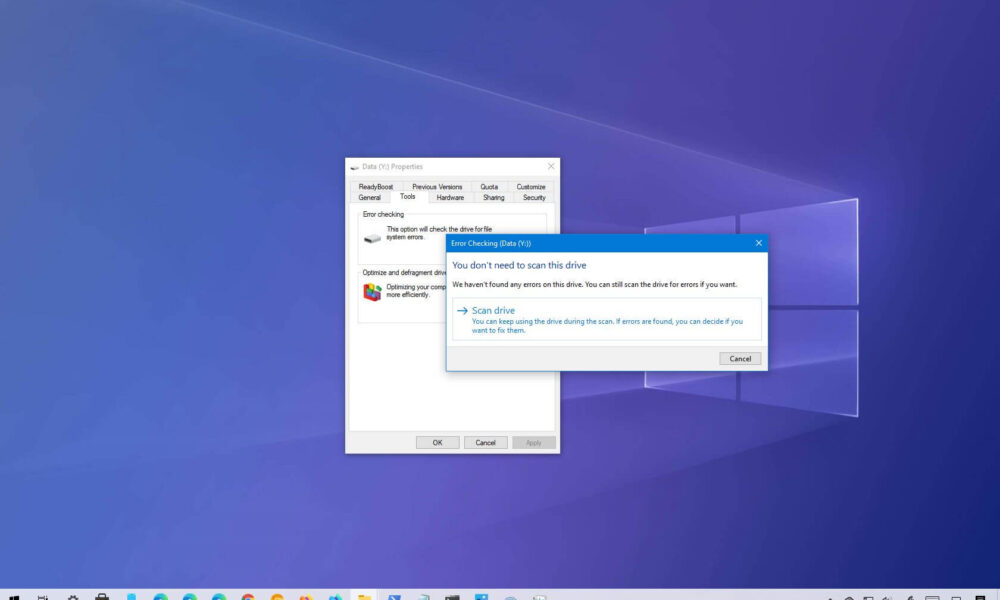Click the hard drive icon under Error checking
Image resolution: width=1000 pixels, height=600 pixels.
click(x=372, y=238)
